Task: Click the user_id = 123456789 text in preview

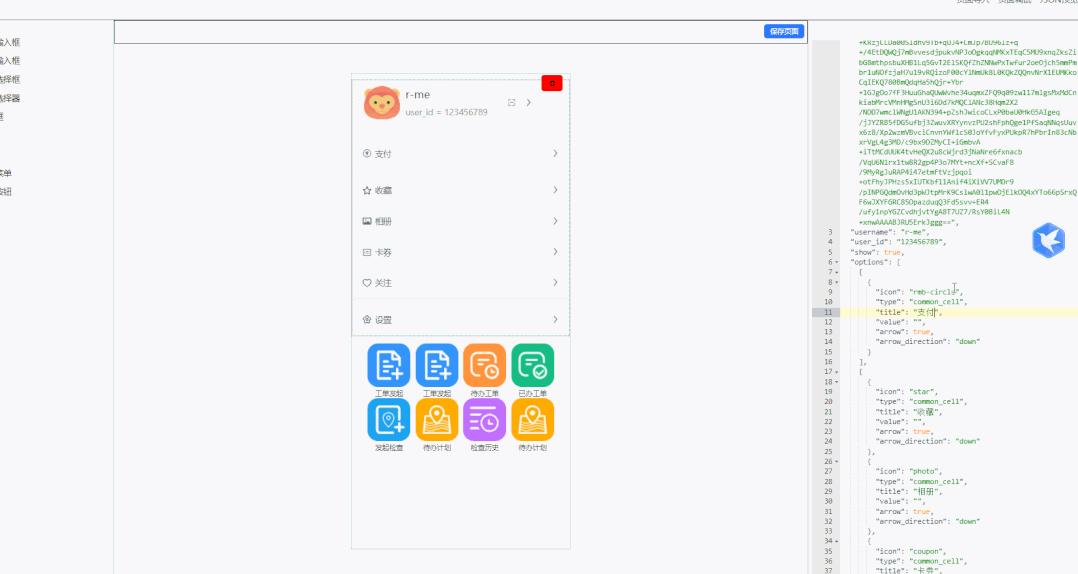Action: (446, 112)
